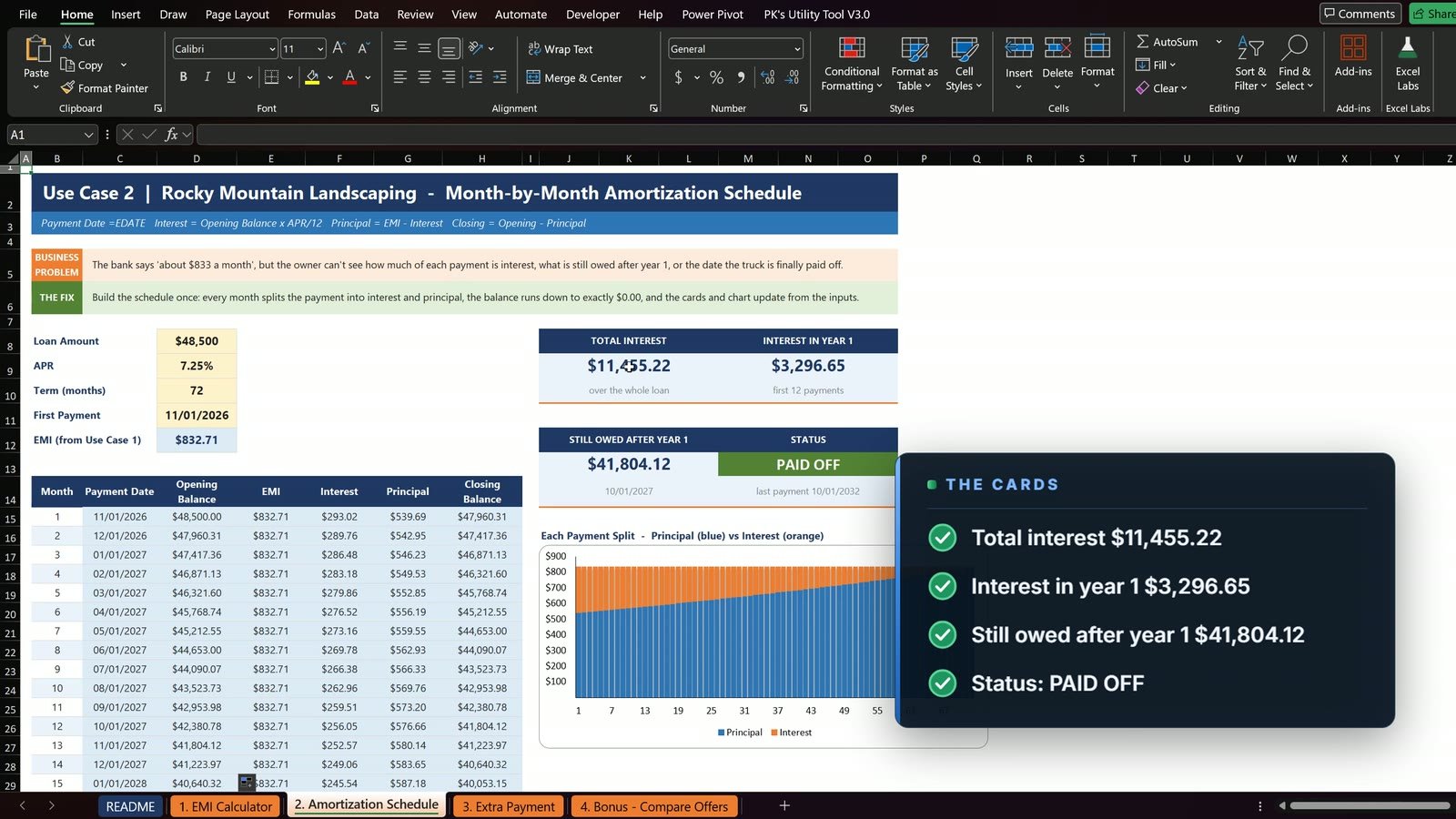1456x819 pixels.
Task: Launch Excel Labs flask icon
Action: click(1407, 47)
